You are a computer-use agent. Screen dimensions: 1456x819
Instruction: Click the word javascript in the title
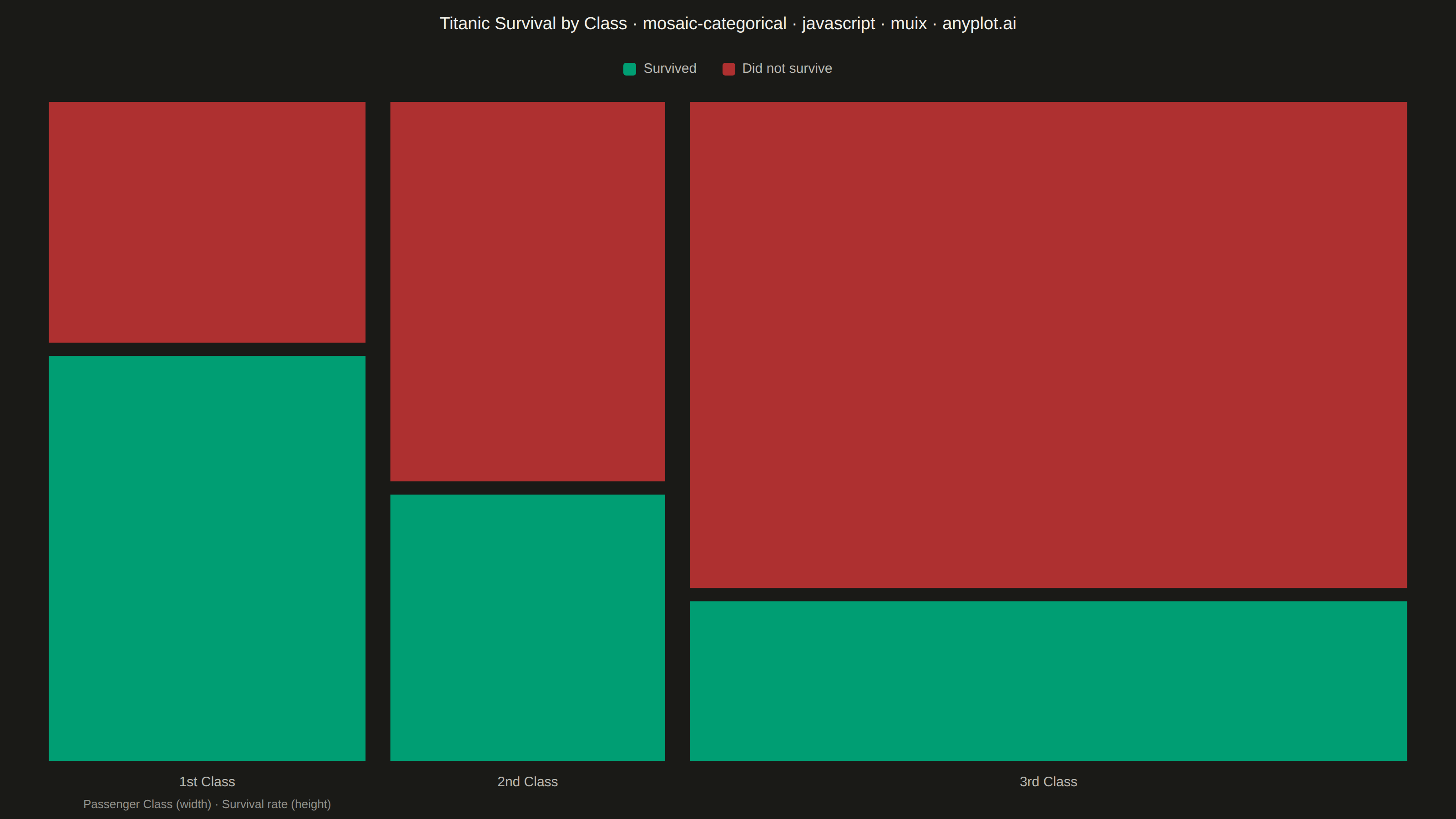click(838, 23)
